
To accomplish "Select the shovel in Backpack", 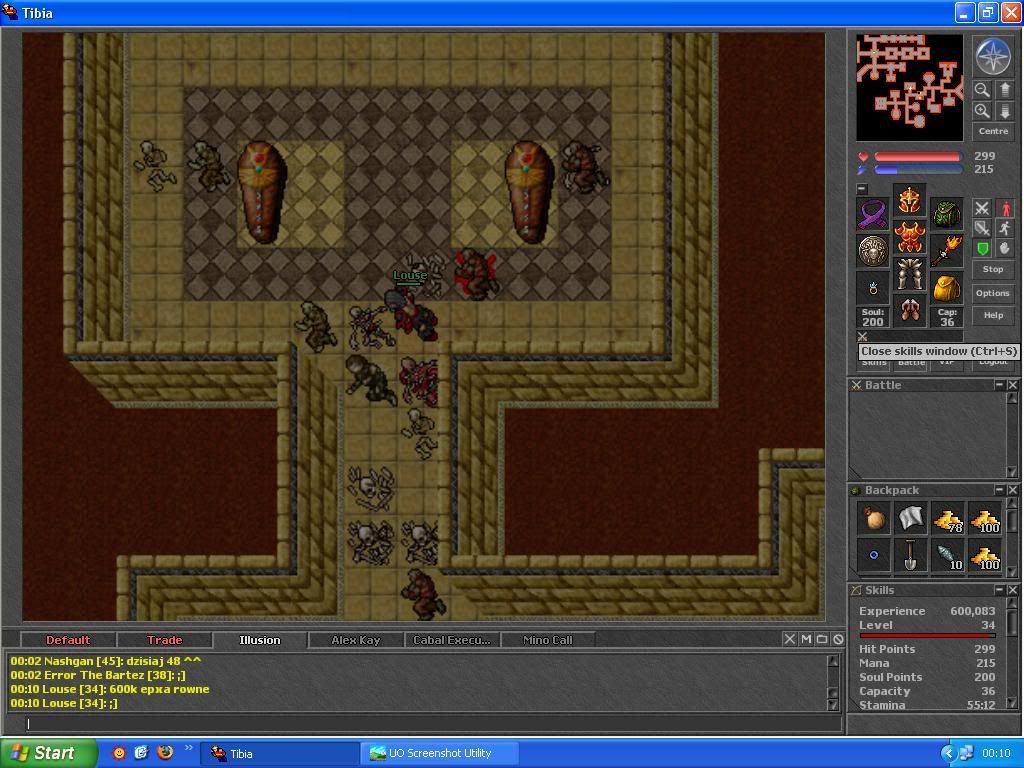I will click(910, 555).
